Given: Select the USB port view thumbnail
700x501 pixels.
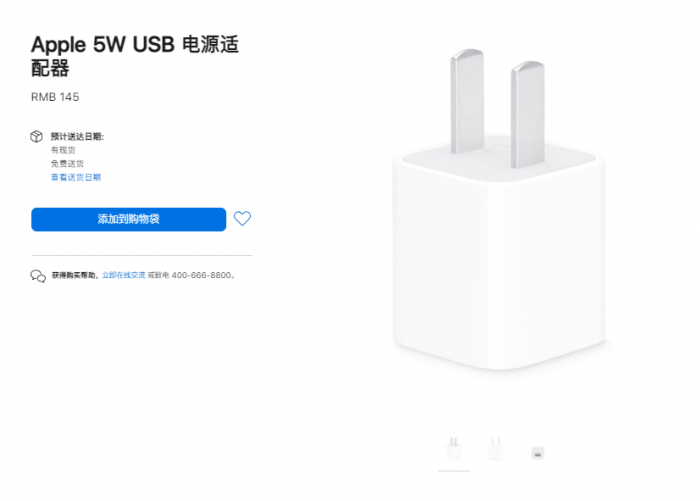Looking at the screenshot, I should [538, 453].
